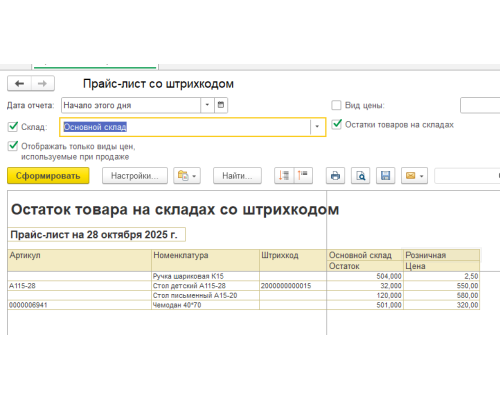This screenshot has width=500, height=400.
Task: Select cell Стол детский А115-28
Action: tap(205, 286)
